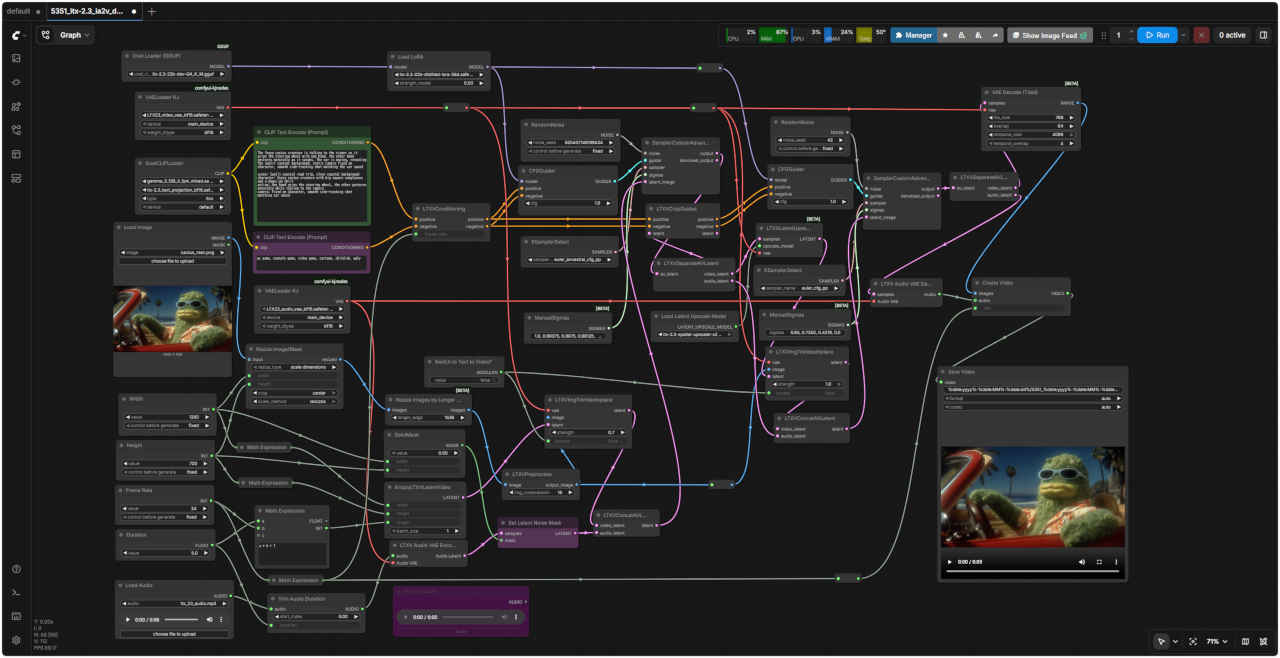Open more options on Save Video player
The height and width of the screenshot is (658, 1280).
coord(1116,562)
